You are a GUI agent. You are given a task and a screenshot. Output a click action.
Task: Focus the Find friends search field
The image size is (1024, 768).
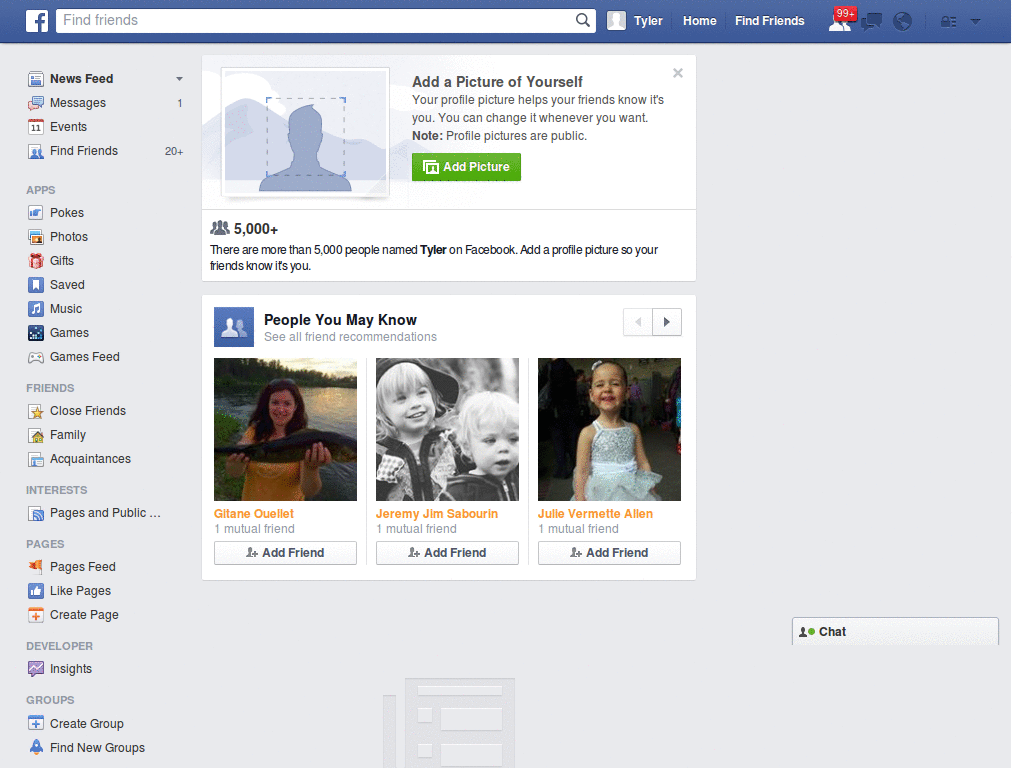pyautogui.click(x=317, y=20)
